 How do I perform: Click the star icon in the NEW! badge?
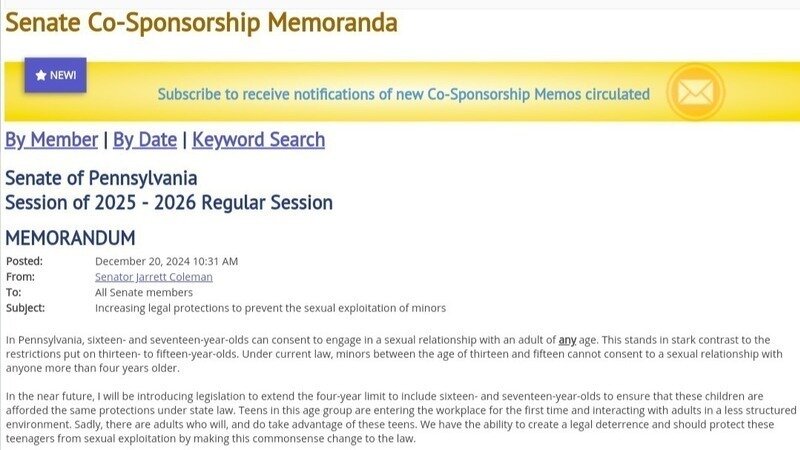(40, 75)
